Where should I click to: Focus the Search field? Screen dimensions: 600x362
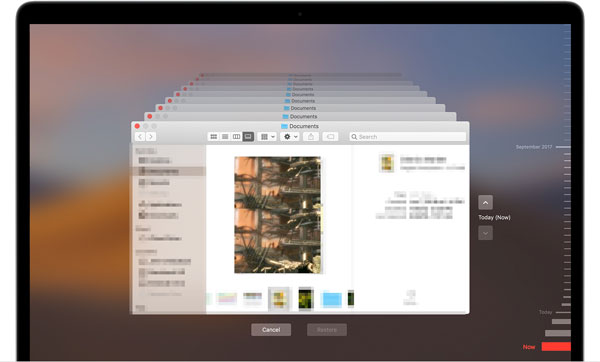coord(408,137)
